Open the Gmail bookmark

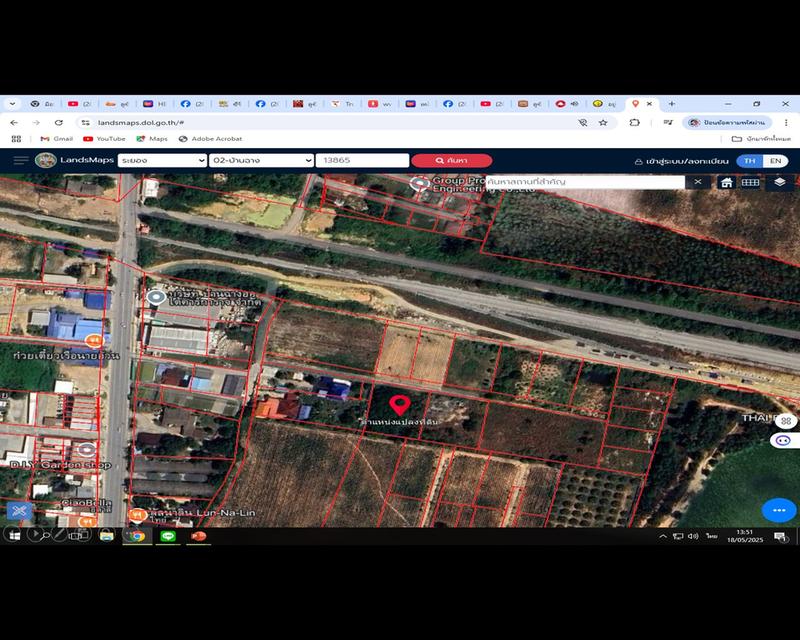pos(56,139)
